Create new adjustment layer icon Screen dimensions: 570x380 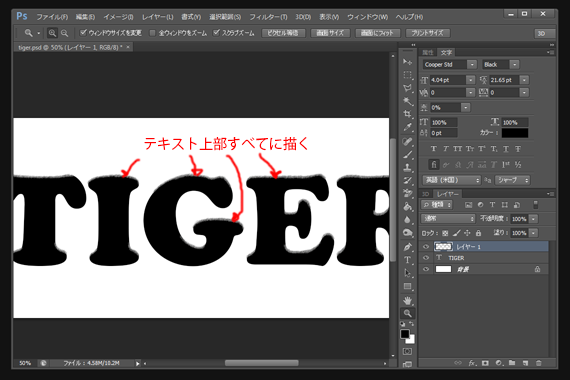[x=499, y=363]
